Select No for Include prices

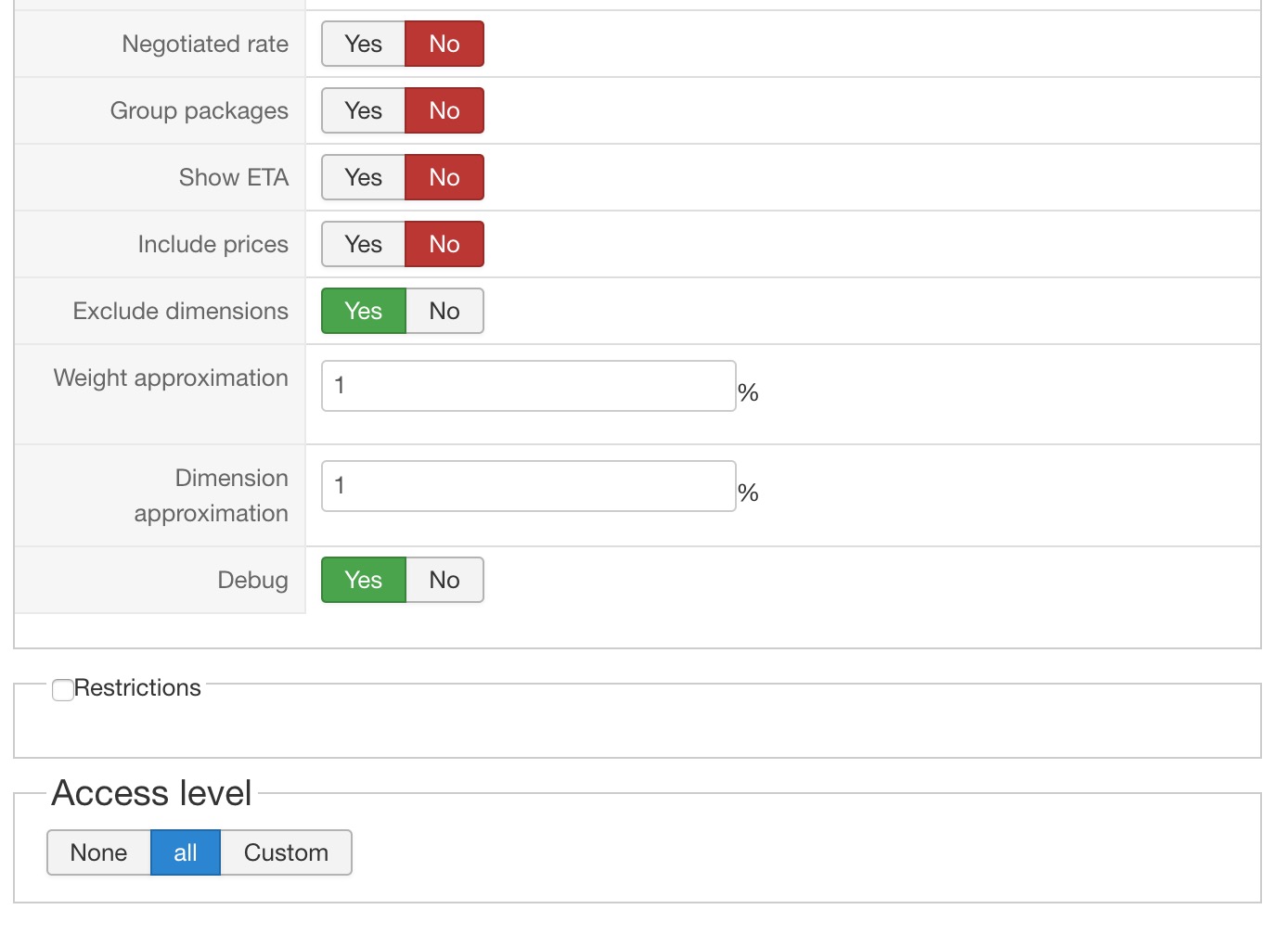click(x=444, y=245)
